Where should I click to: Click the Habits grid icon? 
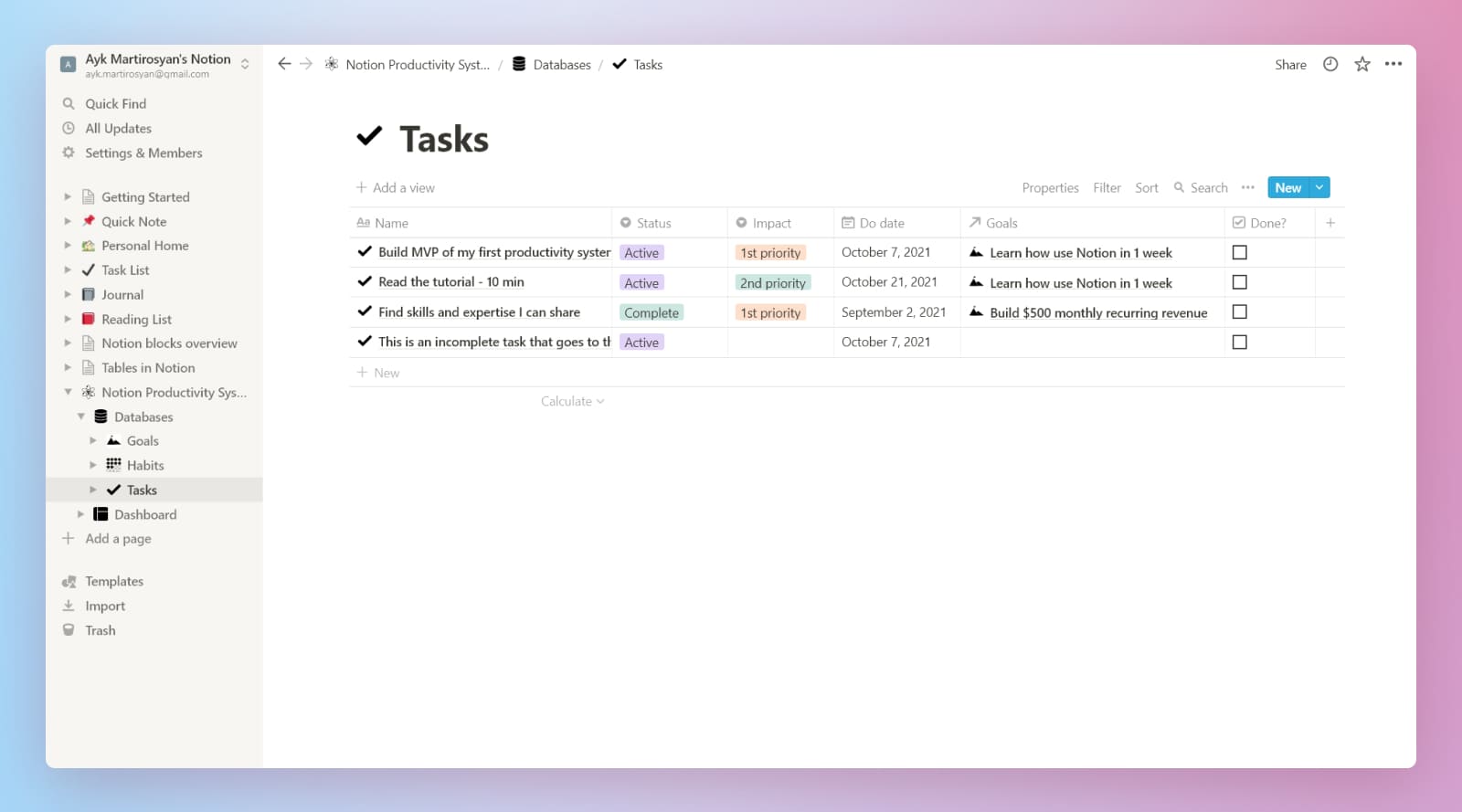113,465
